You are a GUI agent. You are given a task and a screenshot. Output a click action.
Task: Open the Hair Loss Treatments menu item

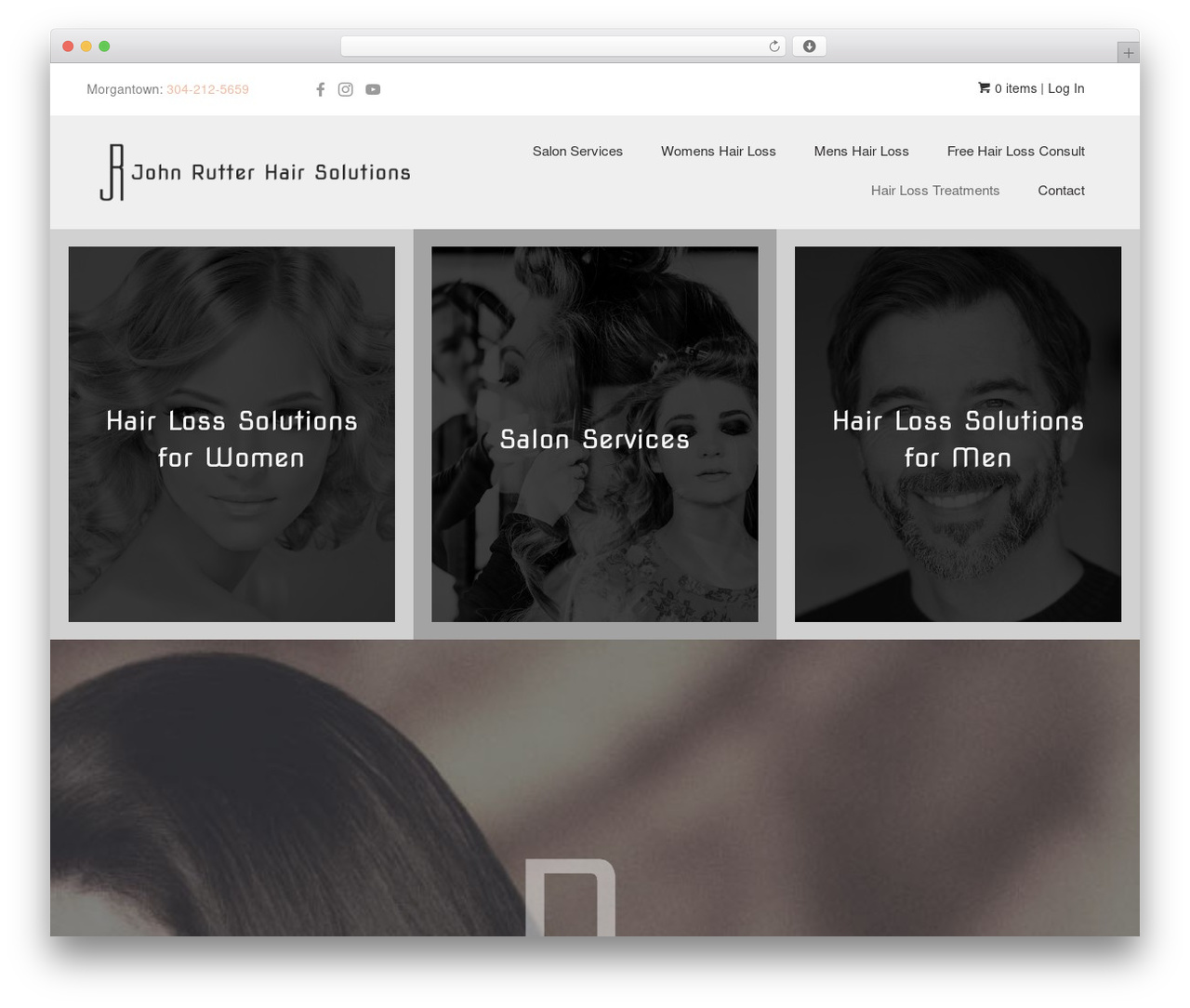[935, 191]
